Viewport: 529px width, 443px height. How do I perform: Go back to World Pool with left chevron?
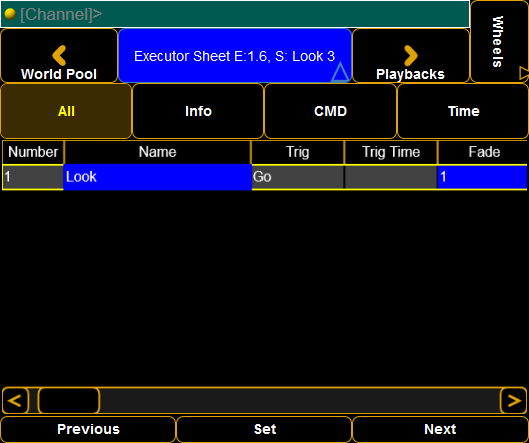pyautogui.click(x=59, y=56)
